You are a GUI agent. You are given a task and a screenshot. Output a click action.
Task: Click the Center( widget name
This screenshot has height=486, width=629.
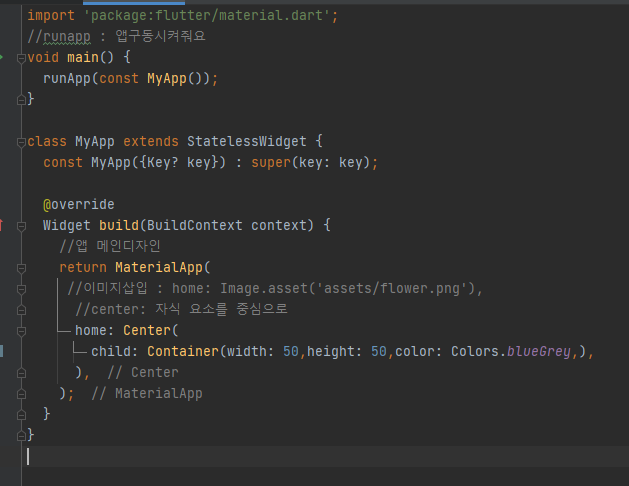[x=151, y=330]
